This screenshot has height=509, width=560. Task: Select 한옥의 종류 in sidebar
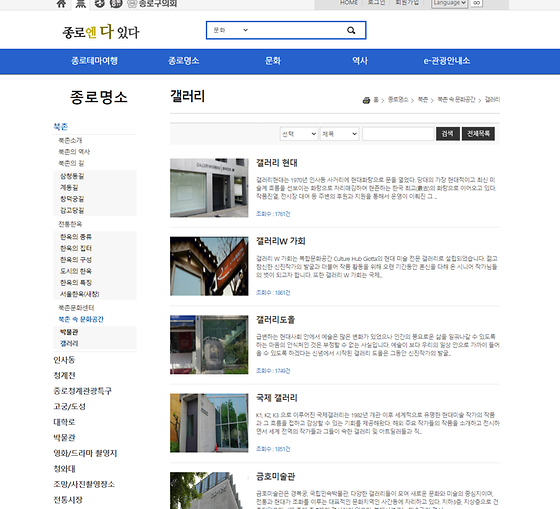point(76,237)
